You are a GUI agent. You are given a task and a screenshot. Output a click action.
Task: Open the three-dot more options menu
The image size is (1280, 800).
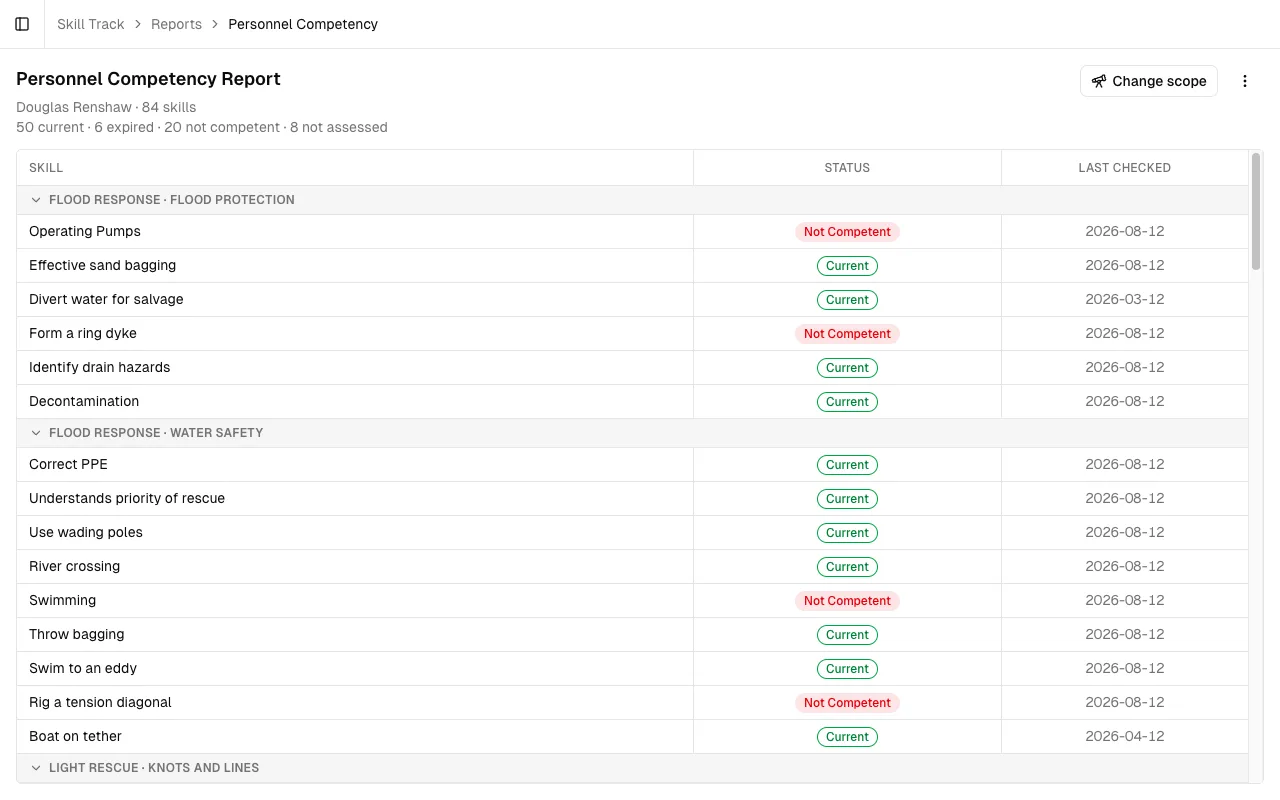tap(1245, 81)
